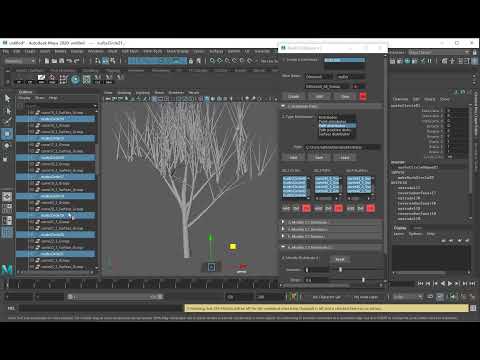Enable Select by object type icon
The height and width of the screenshot is (360, 480).
105,61
